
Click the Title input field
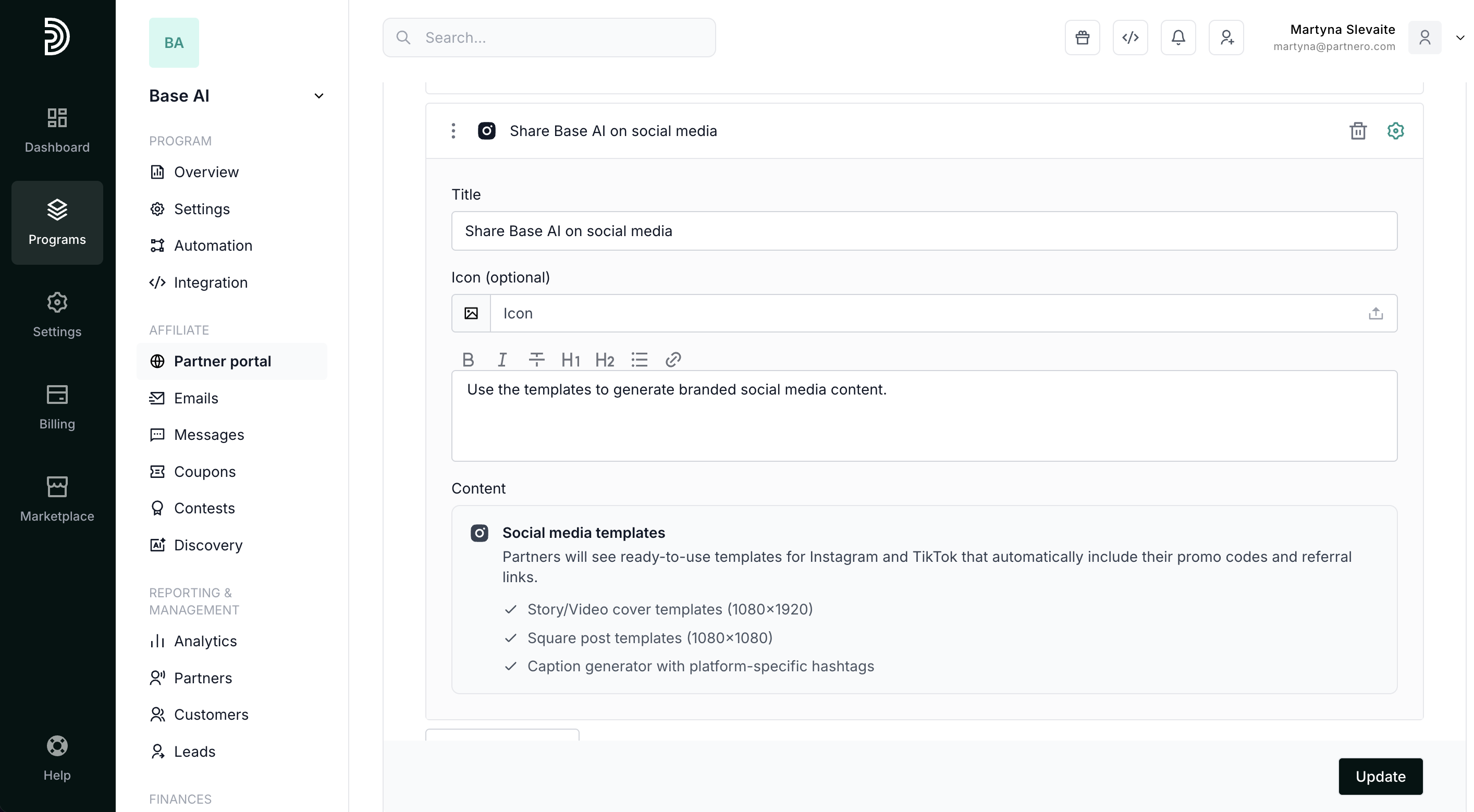[x=924, y=231]
